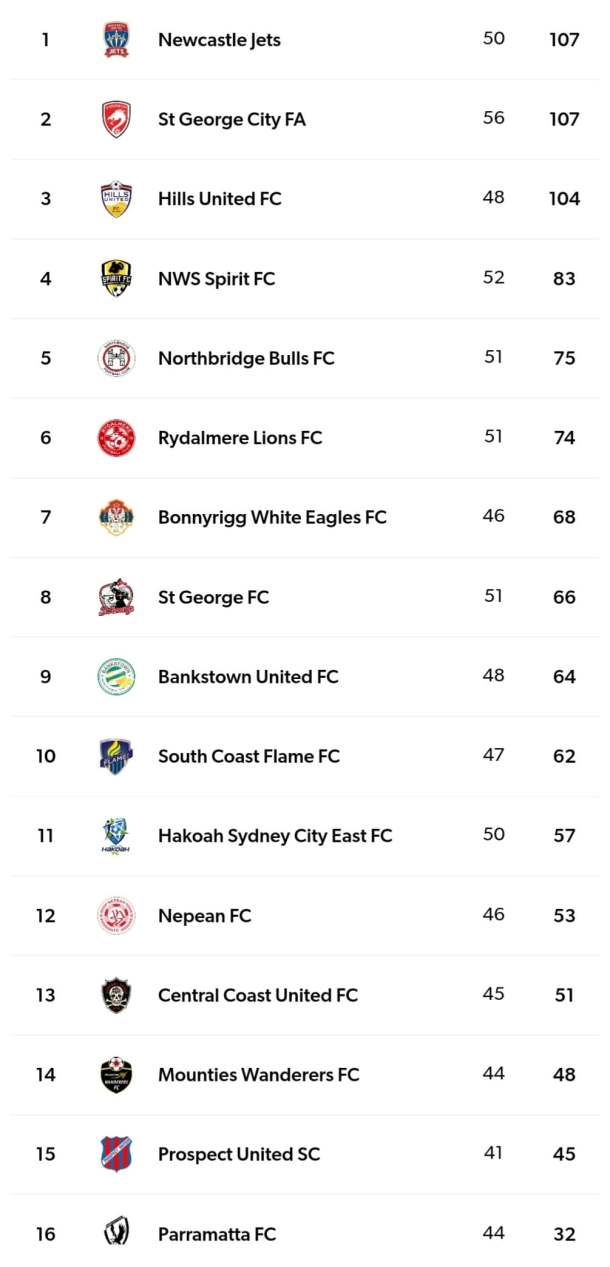The height and width of the screenshot is (1267, 610).
Task: Click the Parramatta FC club logo
Action: (x=117, y=1232)
